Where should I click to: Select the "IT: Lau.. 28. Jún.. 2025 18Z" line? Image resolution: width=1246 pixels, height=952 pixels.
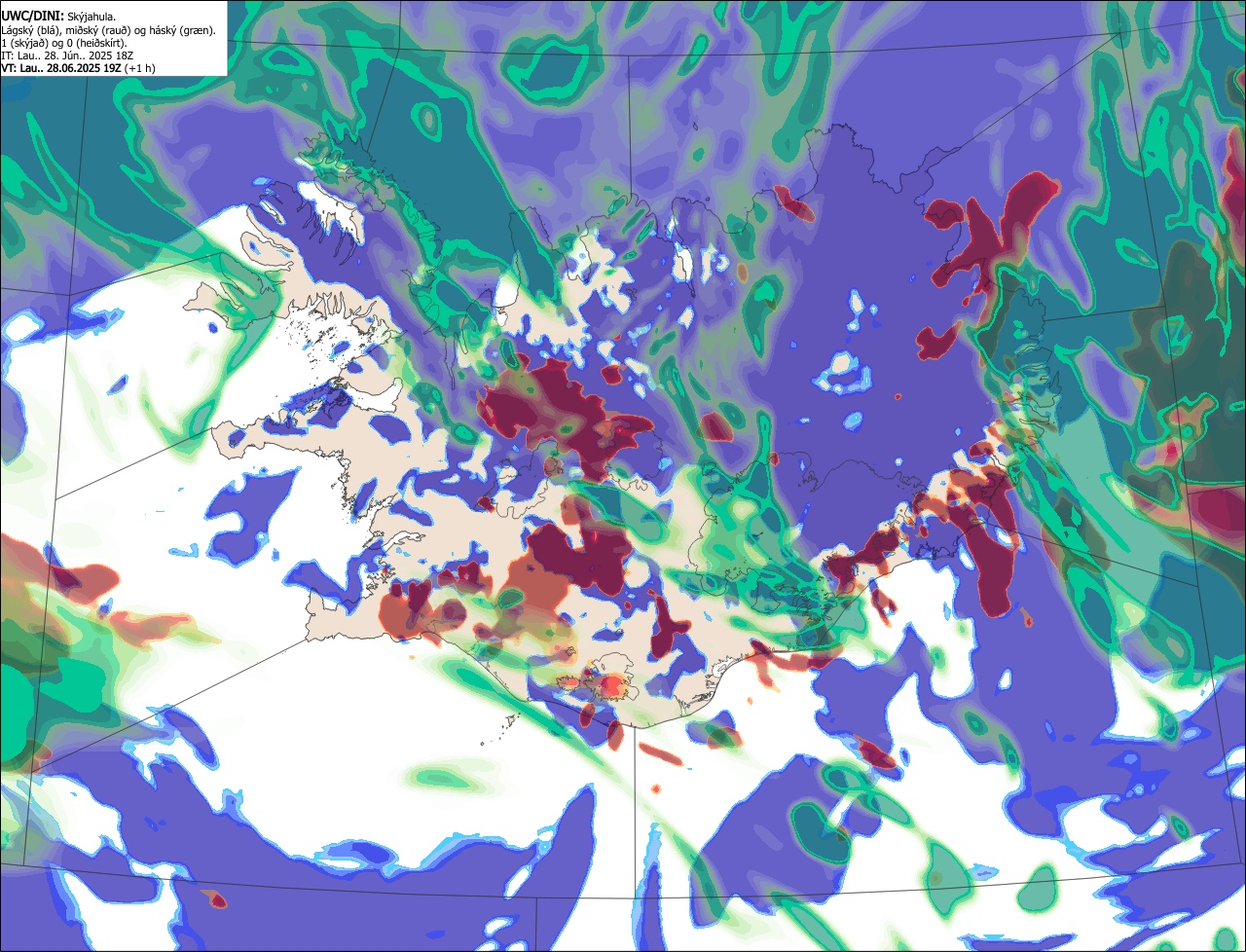(67, 55)
